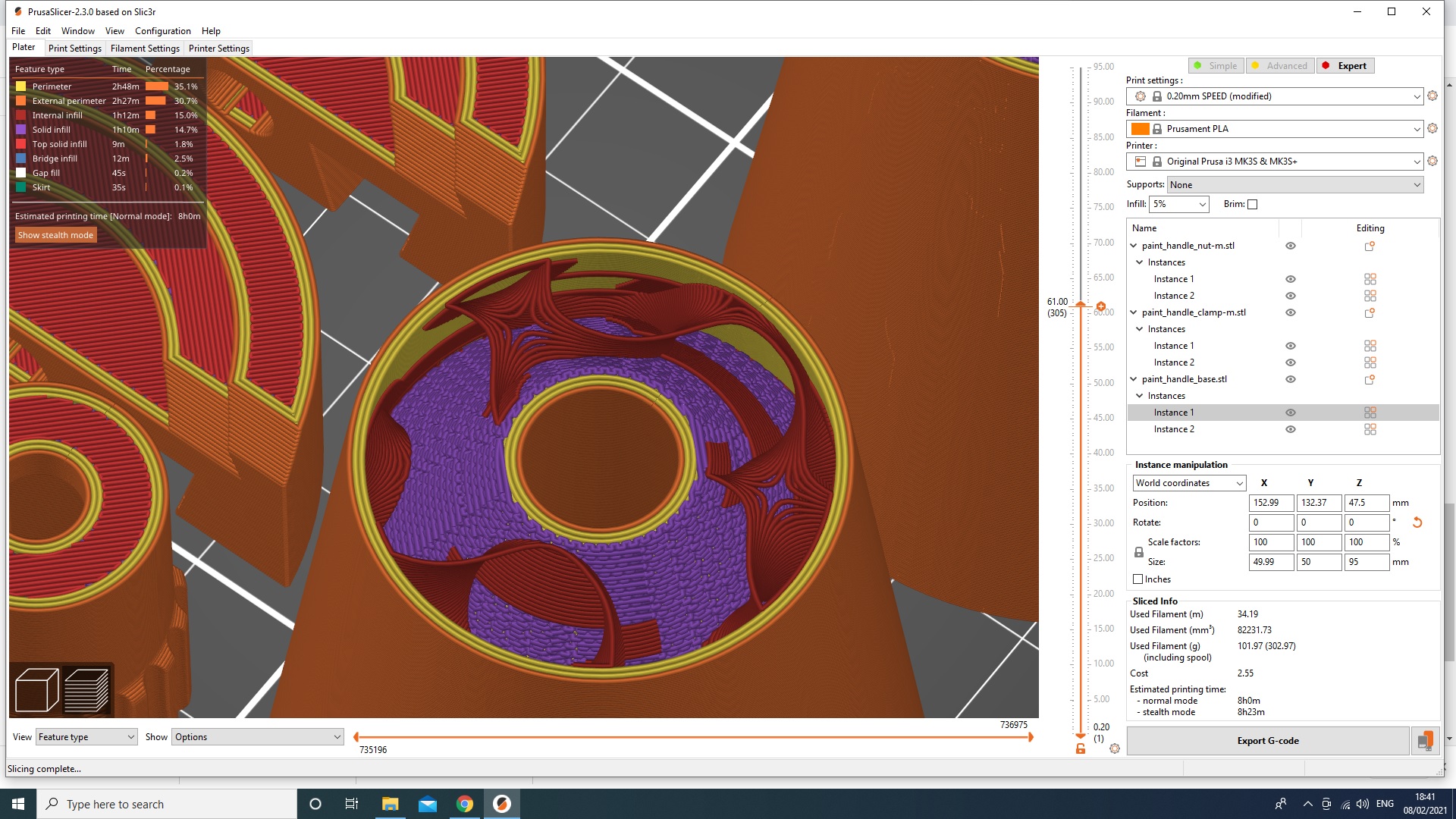The image size is (1456, 819).
Task: Expand the paint_handle_clamp-m.stl instances tree
Action: pos(1139,328)
